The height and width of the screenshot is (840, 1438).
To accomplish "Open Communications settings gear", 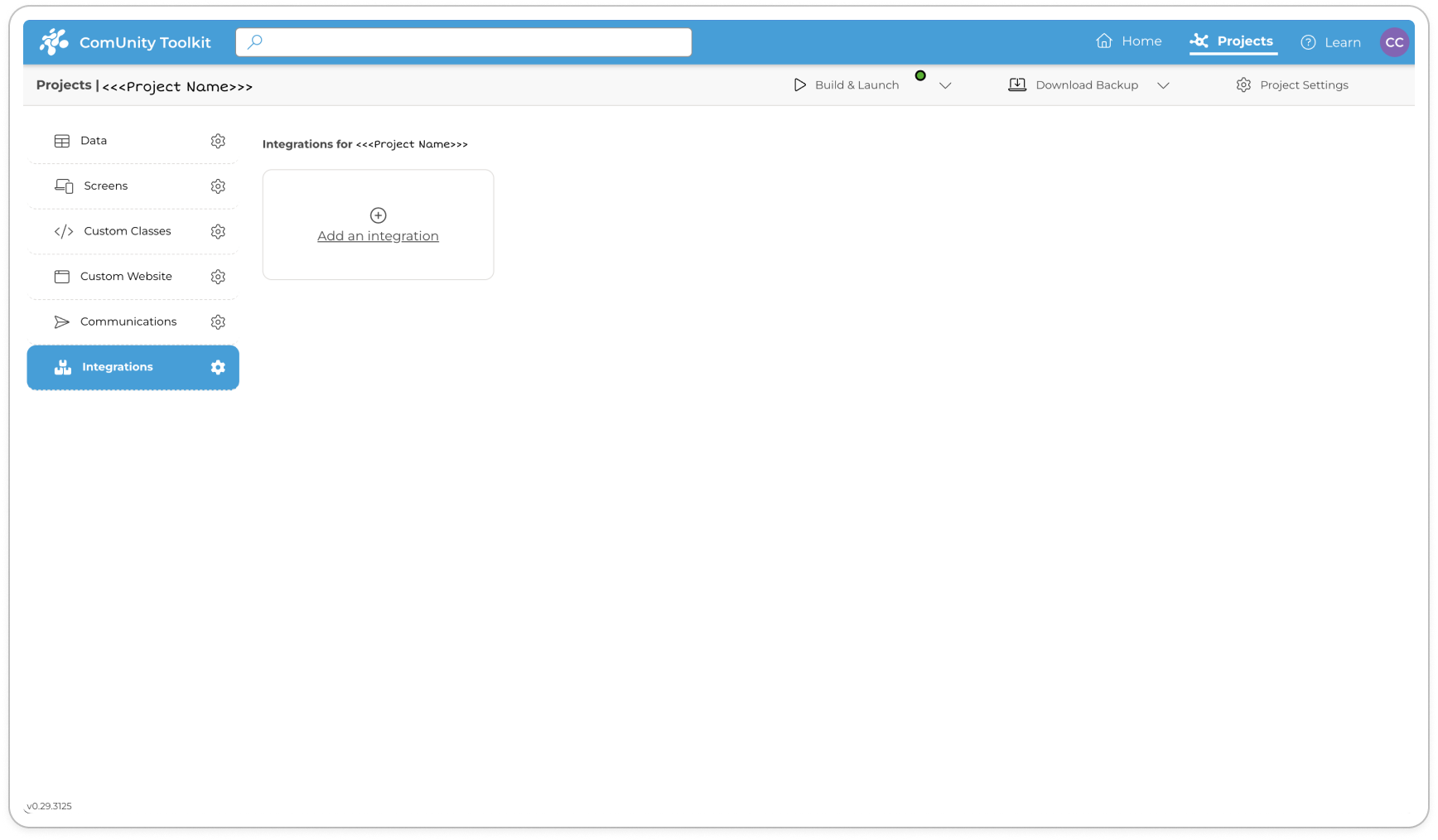I will point(218,322).
